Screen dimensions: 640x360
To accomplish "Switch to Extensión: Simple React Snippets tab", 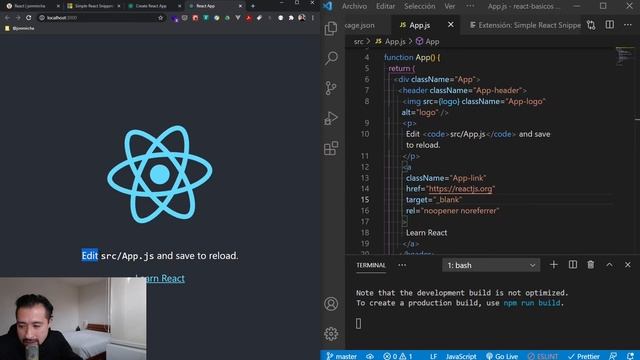I will pyautogui.click(x=525, y=25).
